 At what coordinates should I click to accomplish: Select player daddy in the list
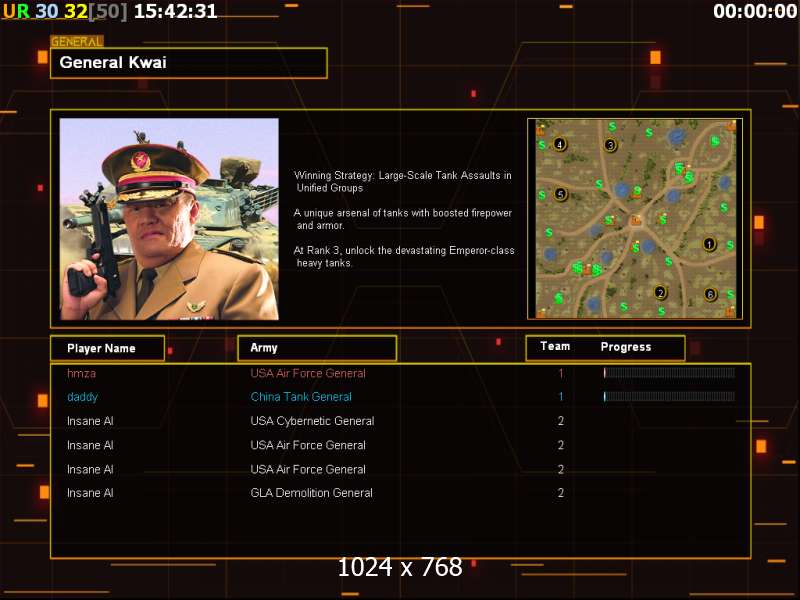[82, 397]
